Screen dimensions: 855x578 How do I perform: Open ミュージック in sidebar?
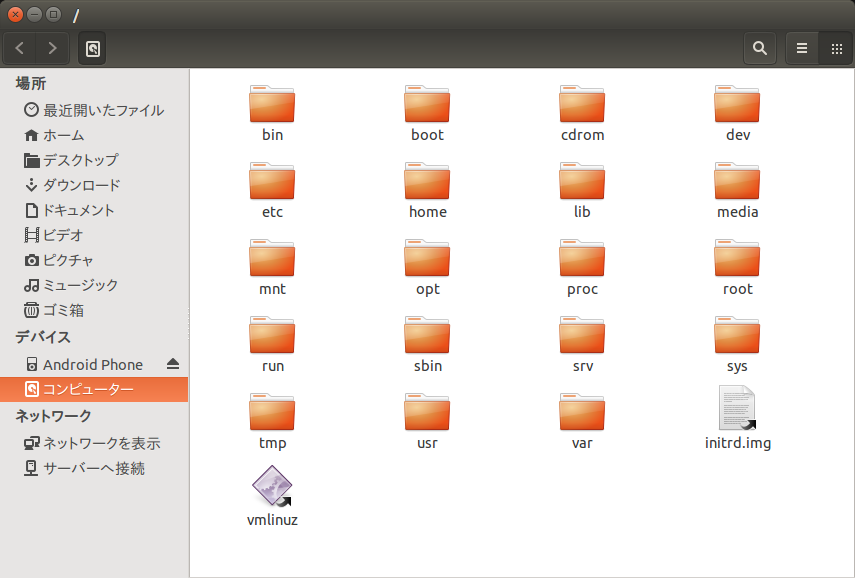(94, 285)
